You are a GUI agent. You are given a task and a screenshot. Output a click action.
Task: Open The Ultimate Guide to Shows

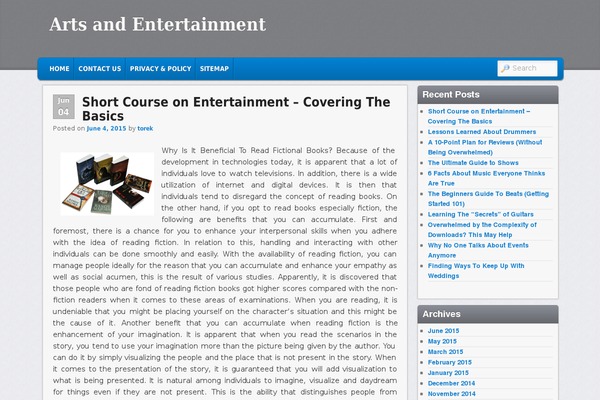pos(473,163)
